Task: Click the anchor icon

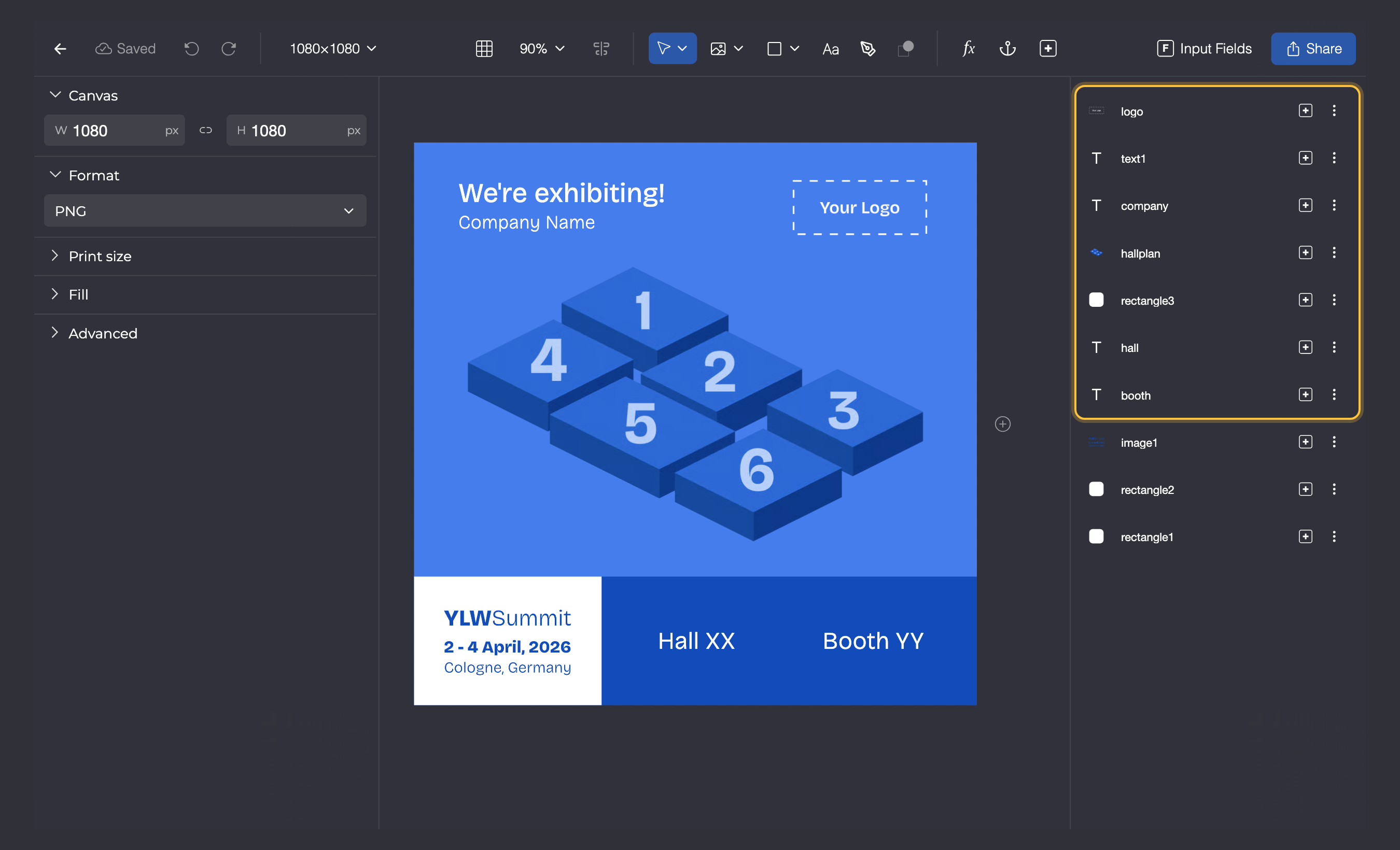Action: (1007, 49)
